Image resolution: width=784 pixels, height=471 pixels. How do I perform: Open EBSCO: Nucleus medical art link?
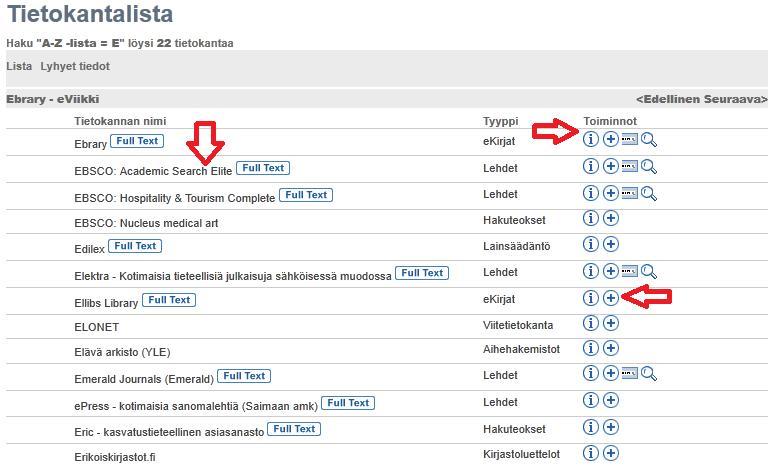click(146, 223)
